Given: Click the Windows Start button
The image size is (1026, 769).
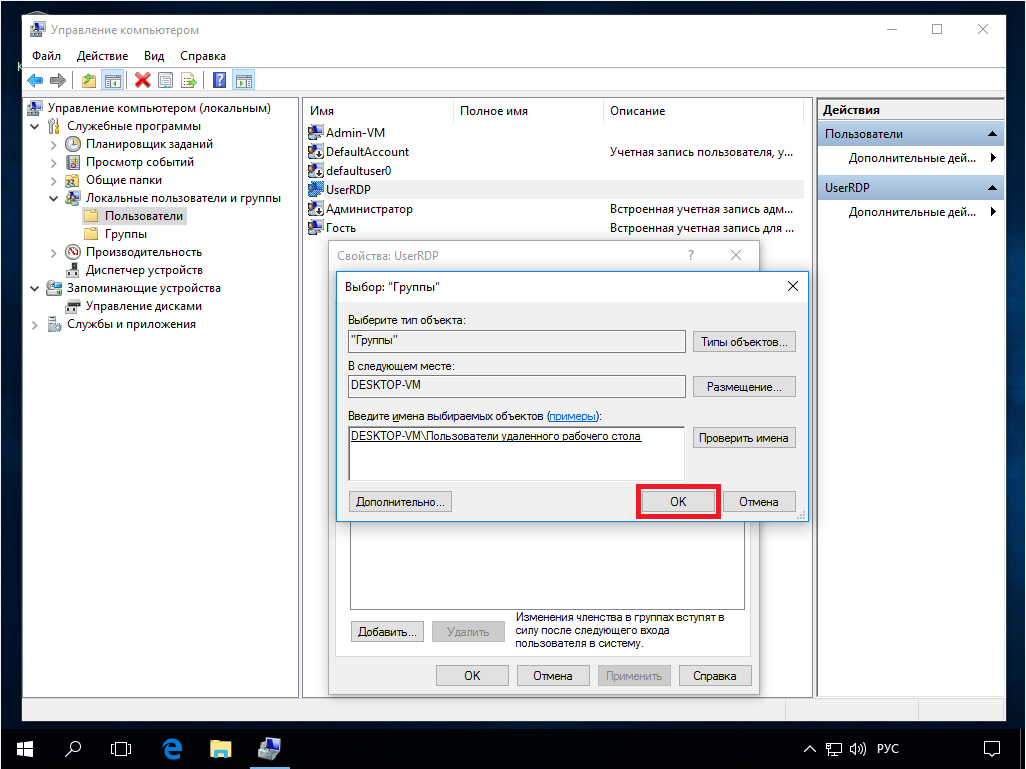Looking at the screenshot, I should (25, 748).
